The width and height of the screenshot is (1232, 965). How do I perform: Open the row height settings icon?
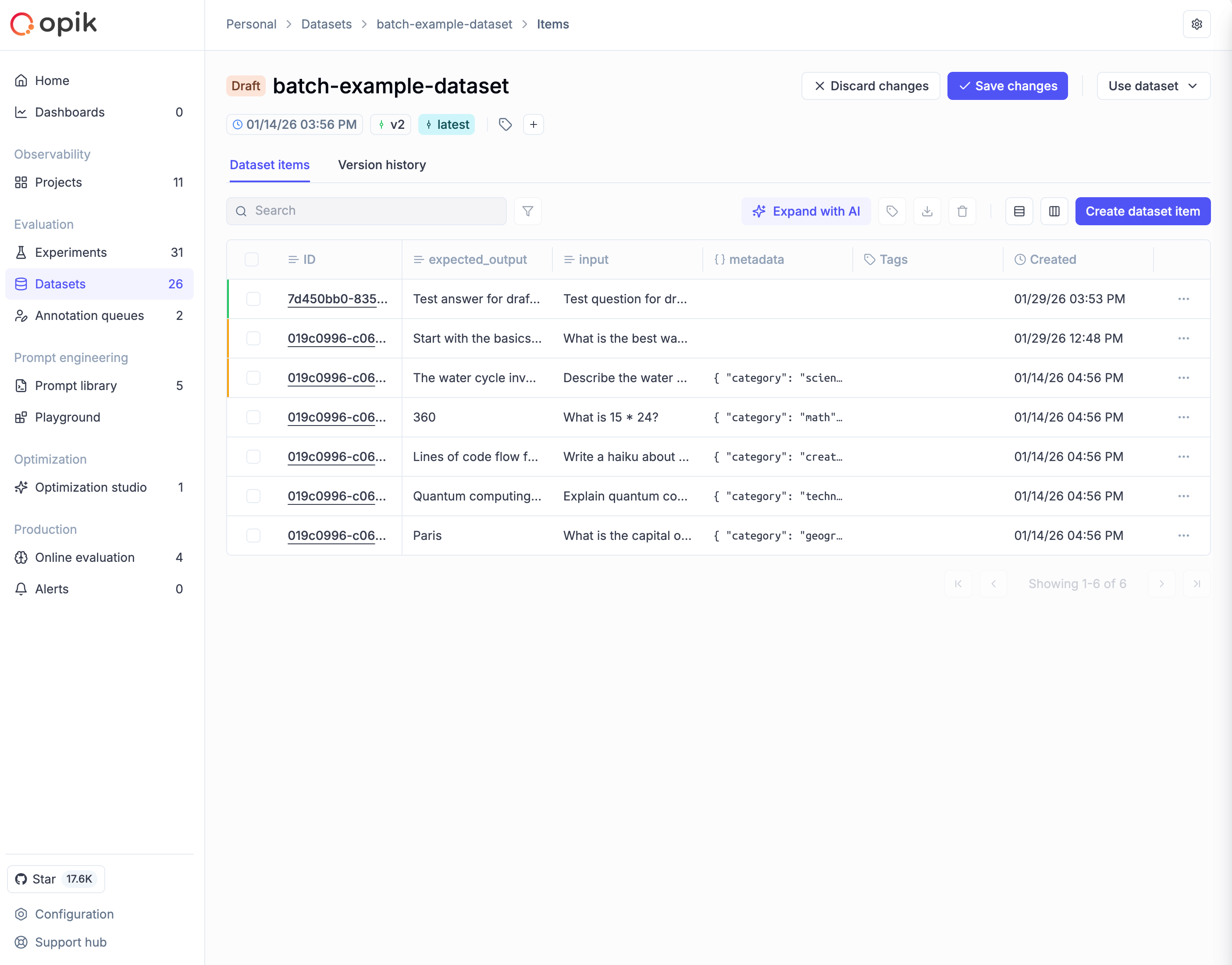[x=1019, y=211]
